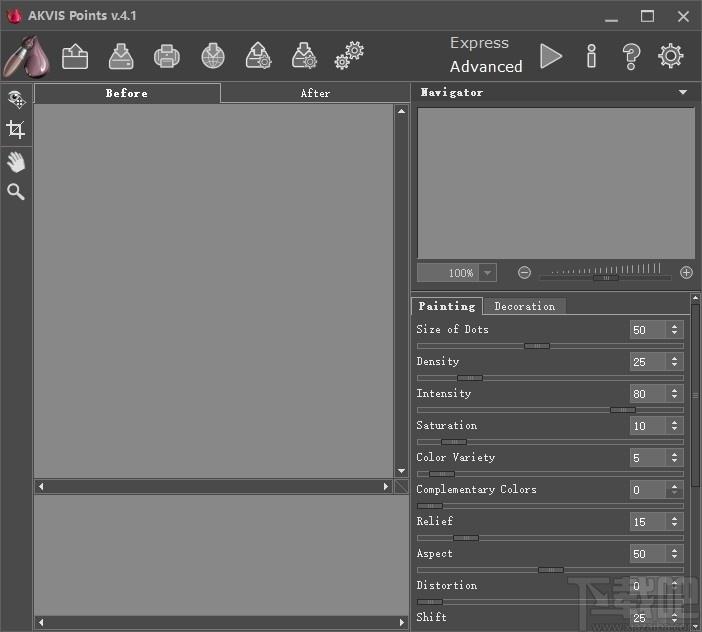
Task: Step the Intensity value spinner
Action: (x=674, y=394)
